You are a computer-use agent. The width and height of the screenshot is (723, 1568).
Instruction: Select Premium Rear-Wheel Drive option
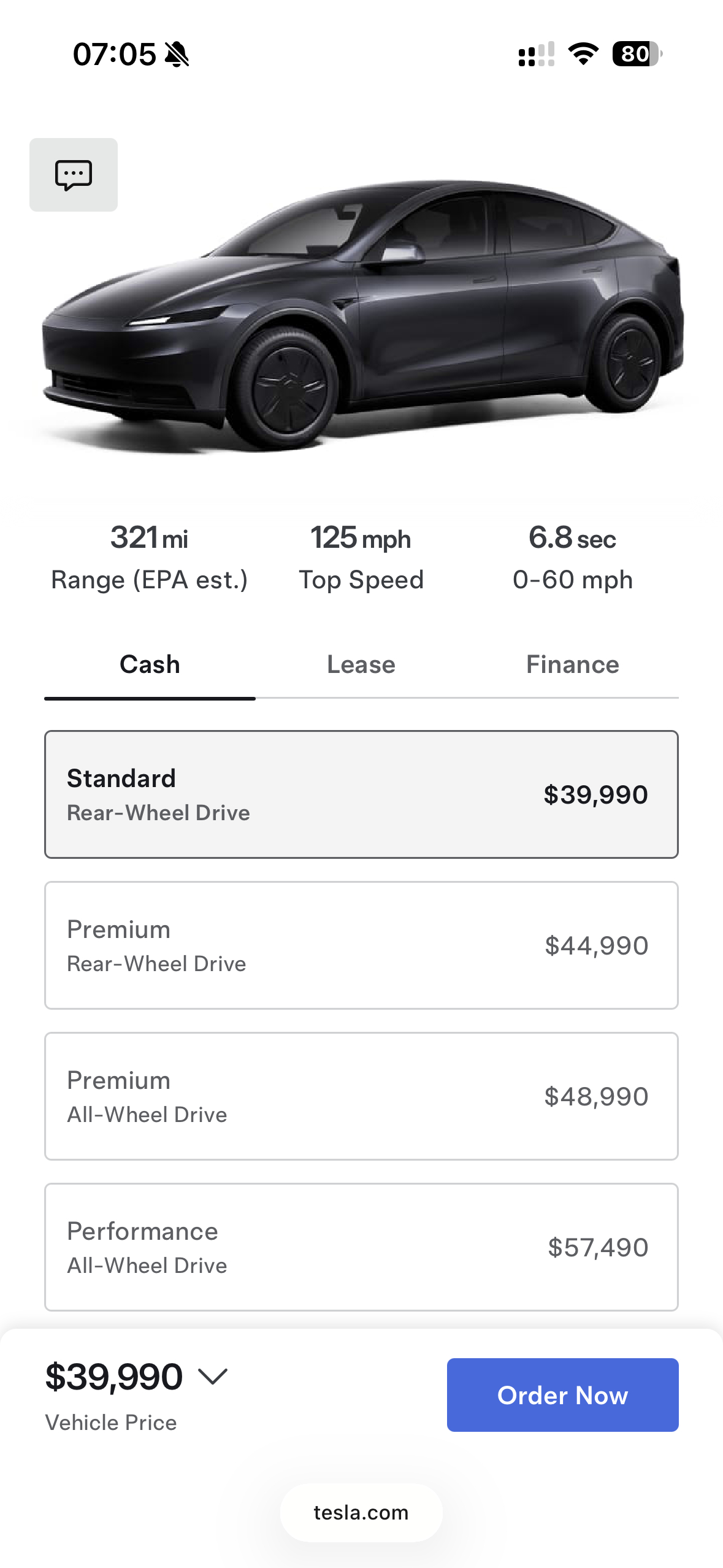point(361,945)
